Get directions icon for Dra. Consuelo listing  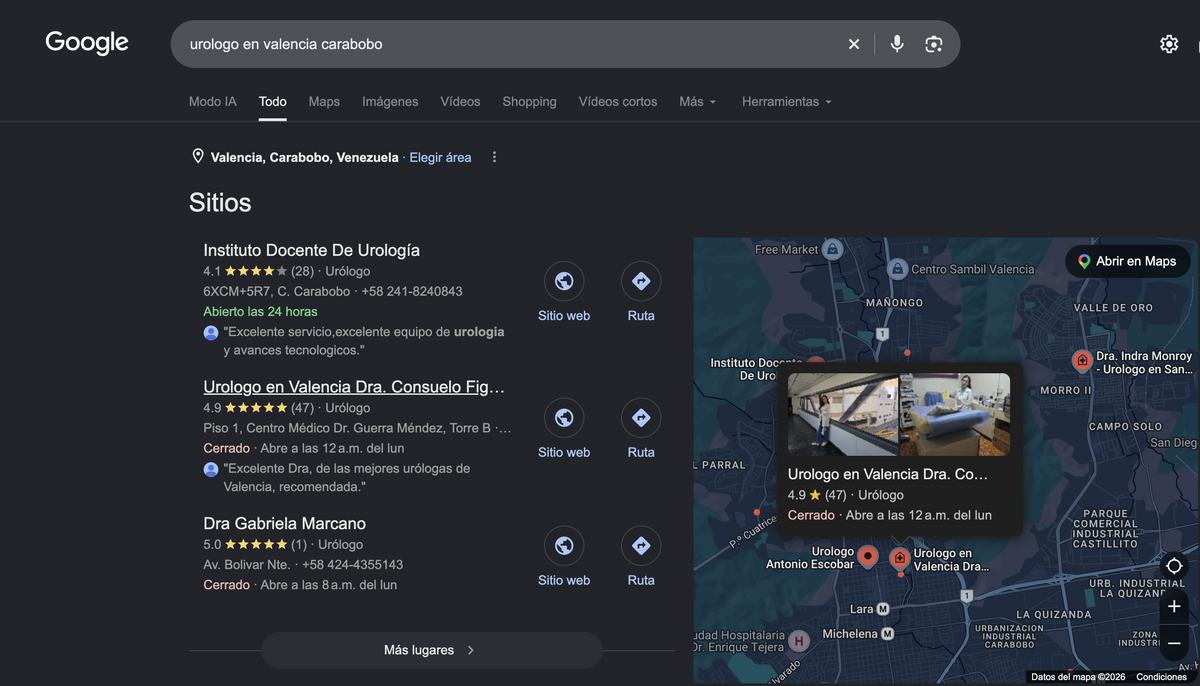(x=641, y=418)
